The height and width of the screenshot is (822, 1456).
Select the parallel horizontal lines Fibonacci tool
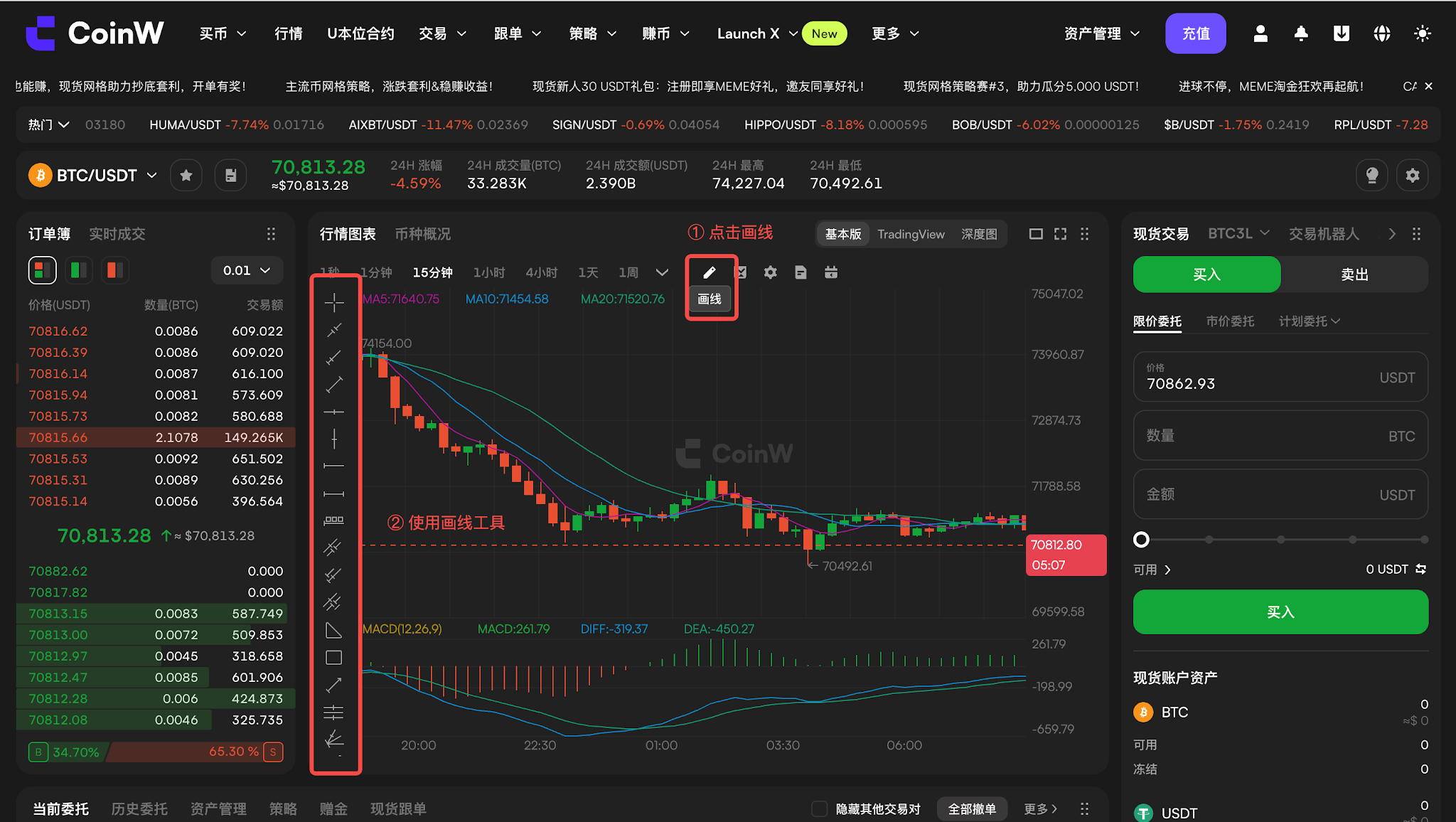[334, 712]
